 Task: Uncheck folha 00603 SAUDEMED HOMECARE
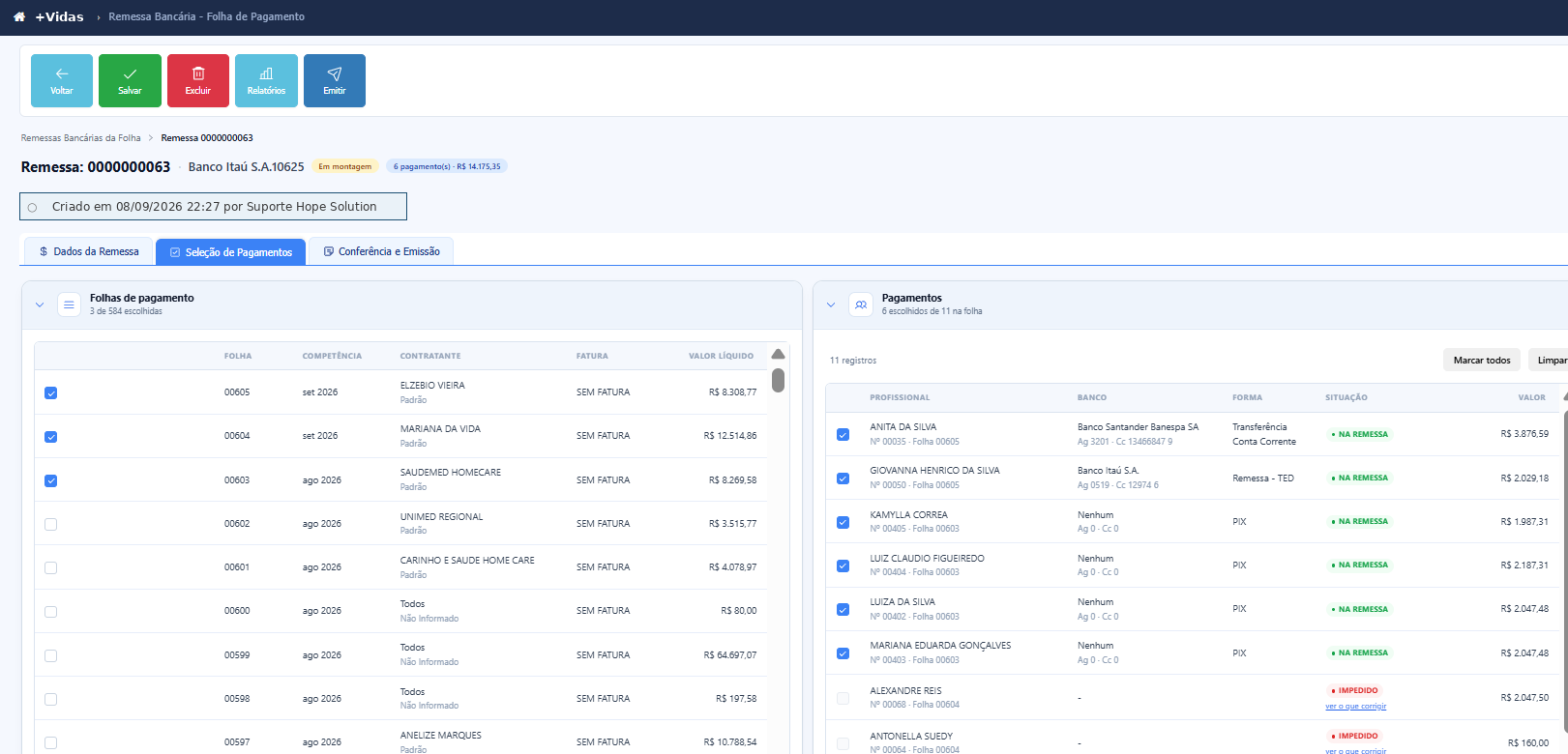coord(51,480)
